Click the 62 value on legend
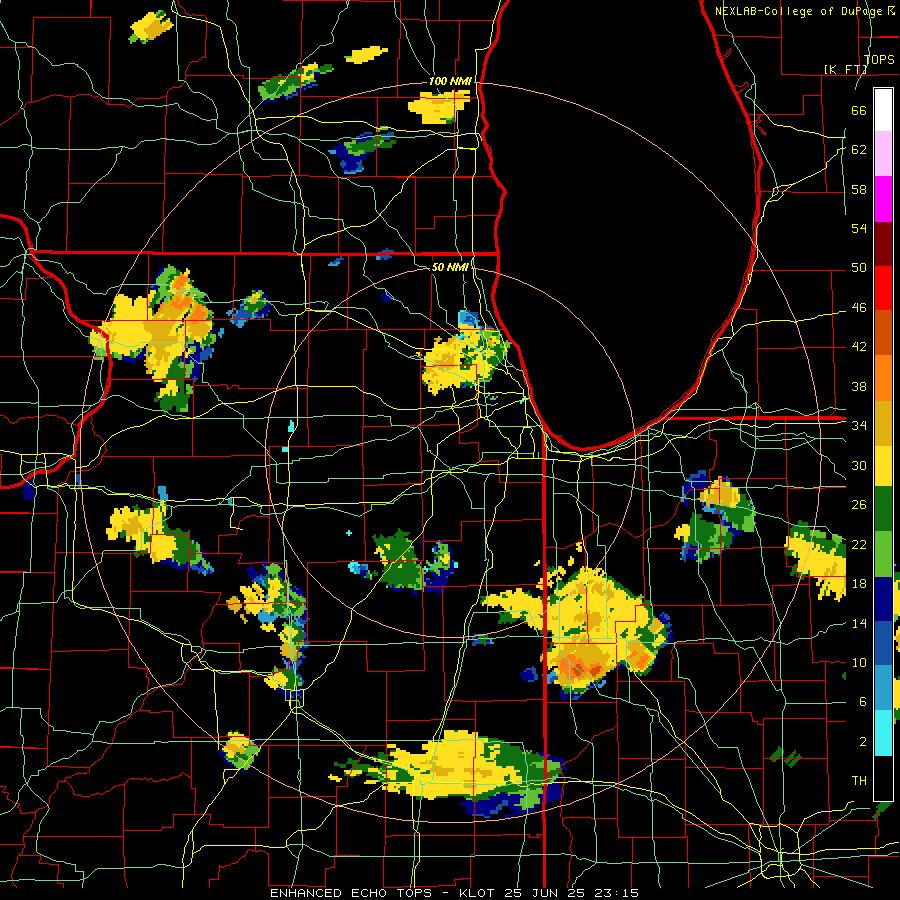Viewport: 900px width, 900px height. (x=859, y=150)
